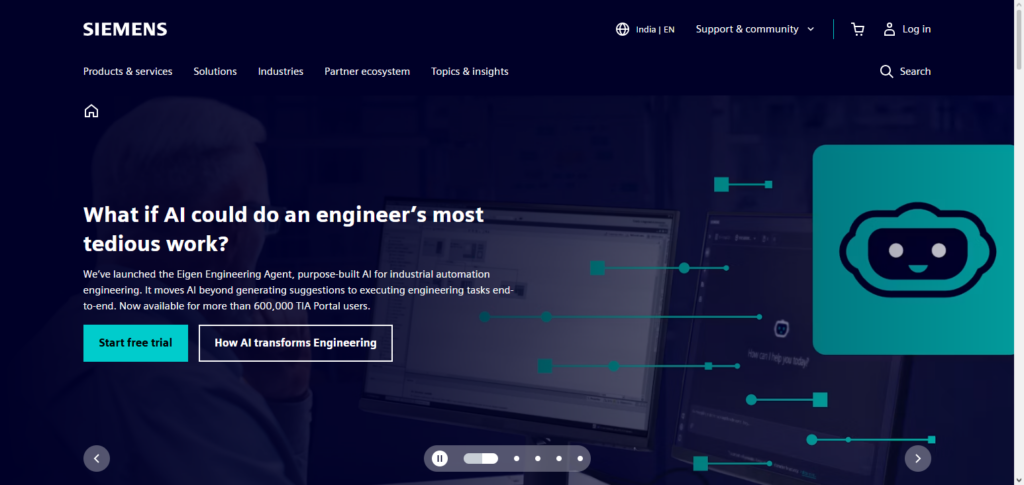The width and height of the screenshot is (1024, 485).
Task: Click the Start free trial button
Action: coord(136,343)
